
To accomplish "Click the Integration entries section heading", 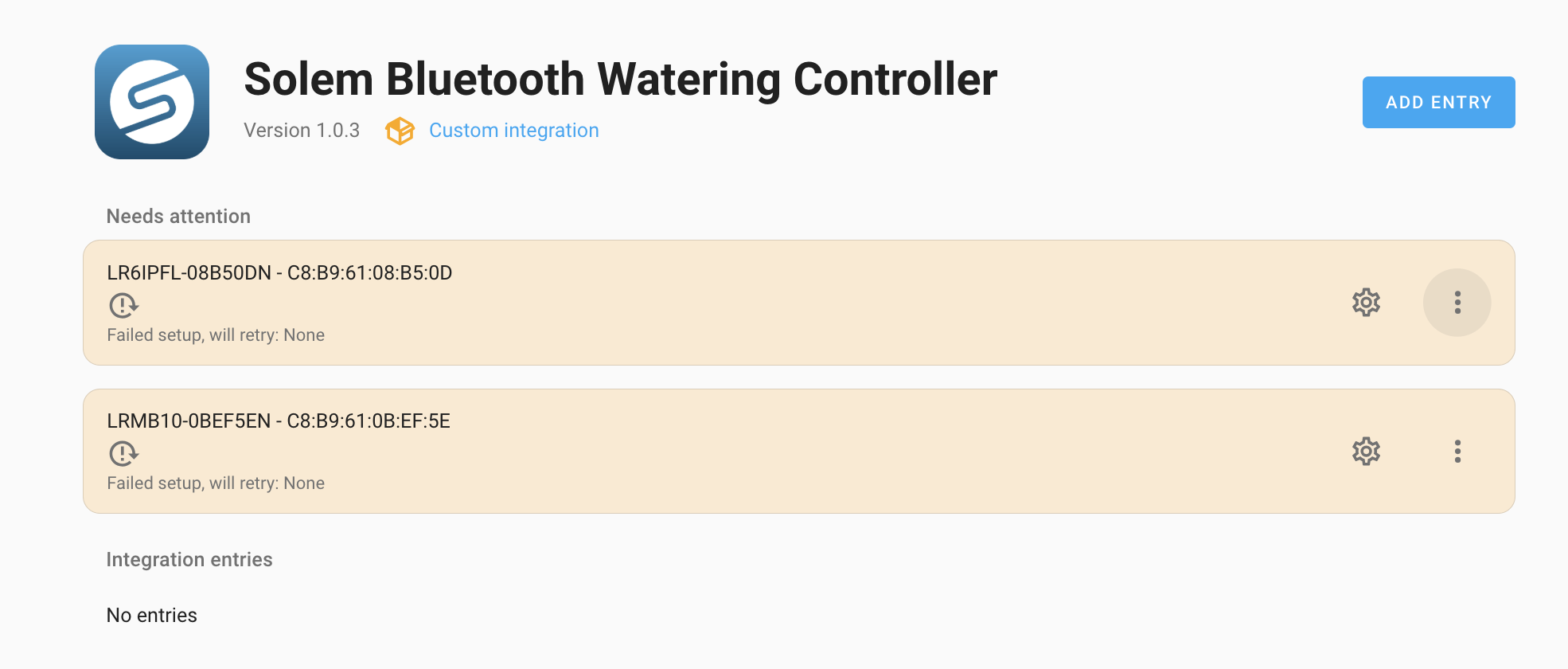I will (x=189, y=560).
